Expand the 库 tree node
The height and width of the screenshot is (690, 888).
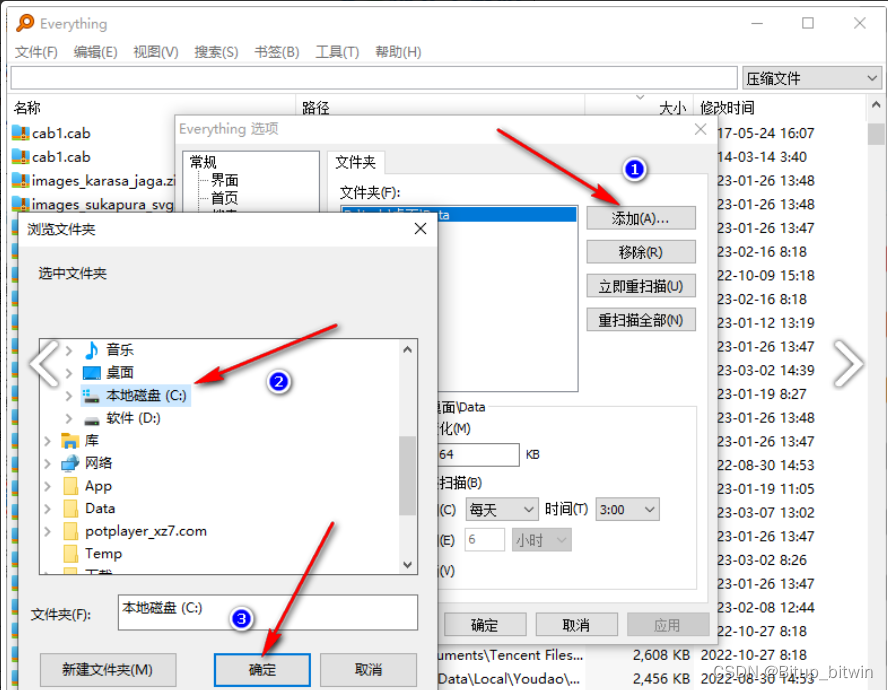coord(48,441)
